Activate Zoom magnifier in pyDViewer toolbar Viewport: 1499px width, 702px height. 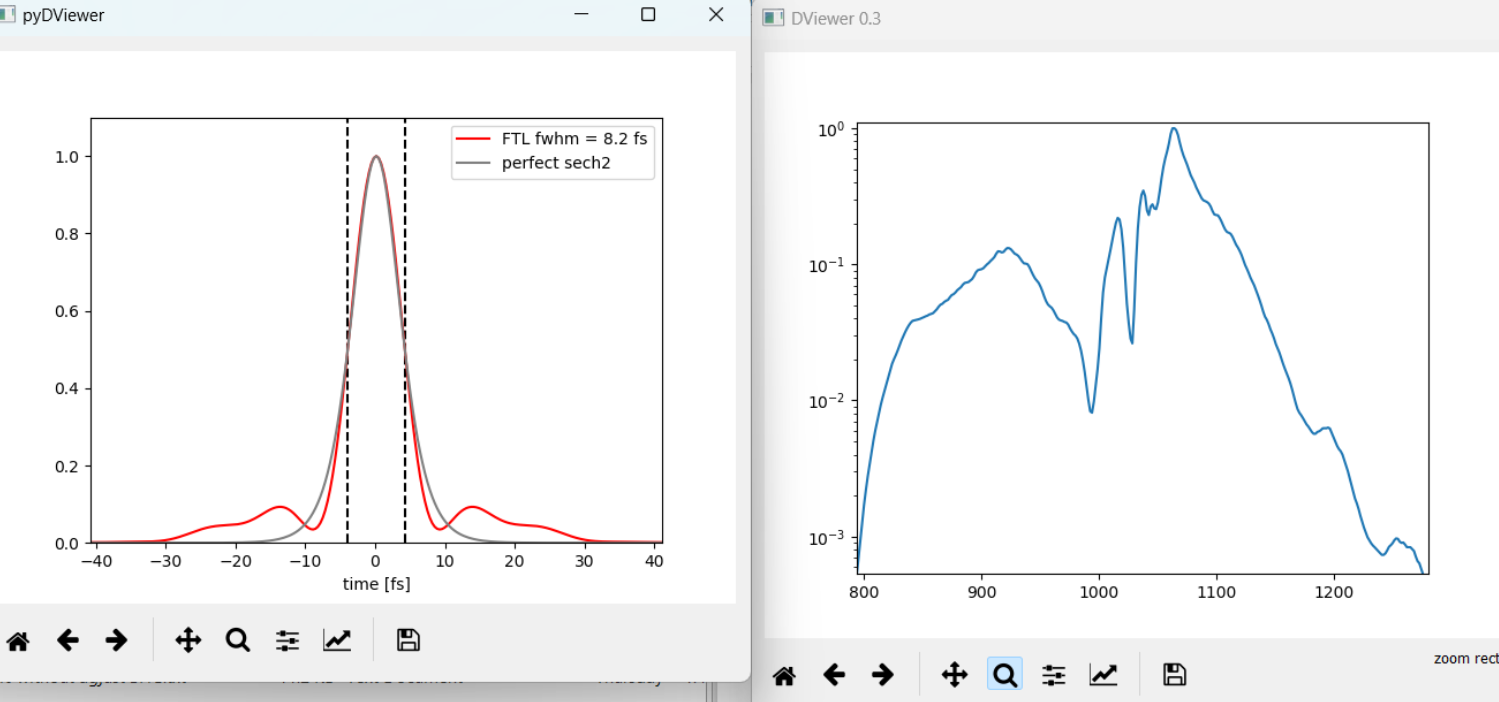pos(238,640)
